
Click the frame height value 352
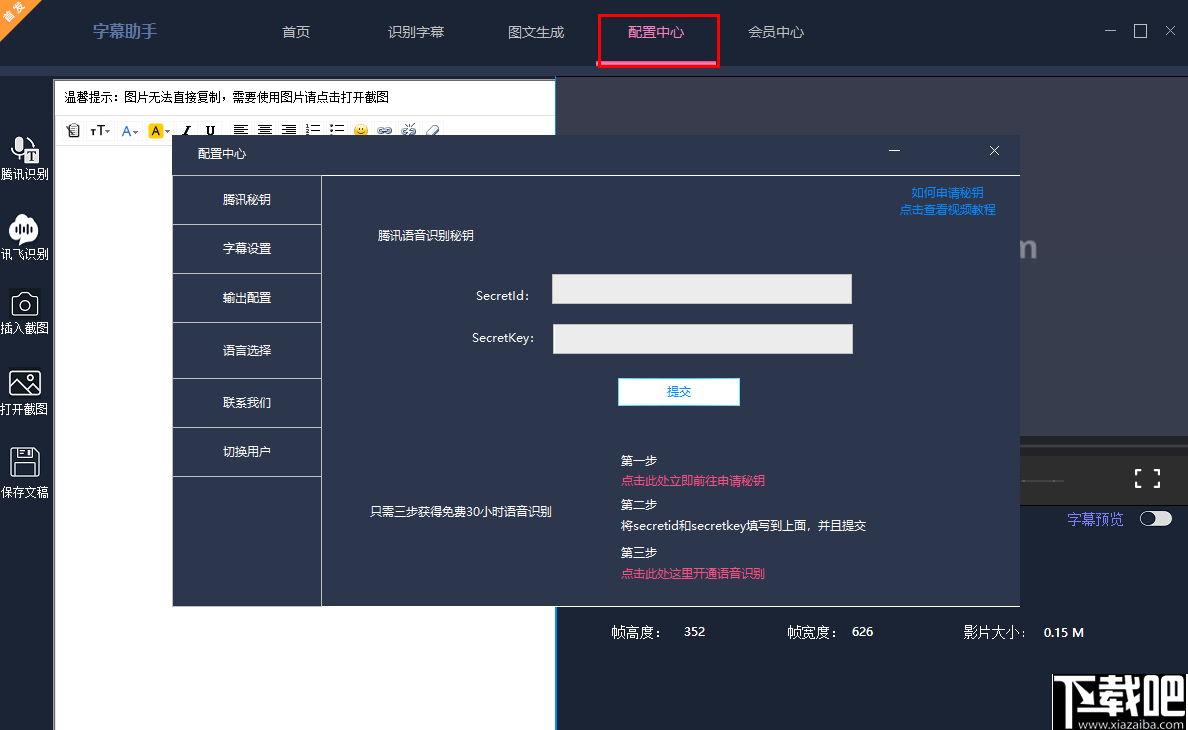pyautogui.click(x=694, y=632)
